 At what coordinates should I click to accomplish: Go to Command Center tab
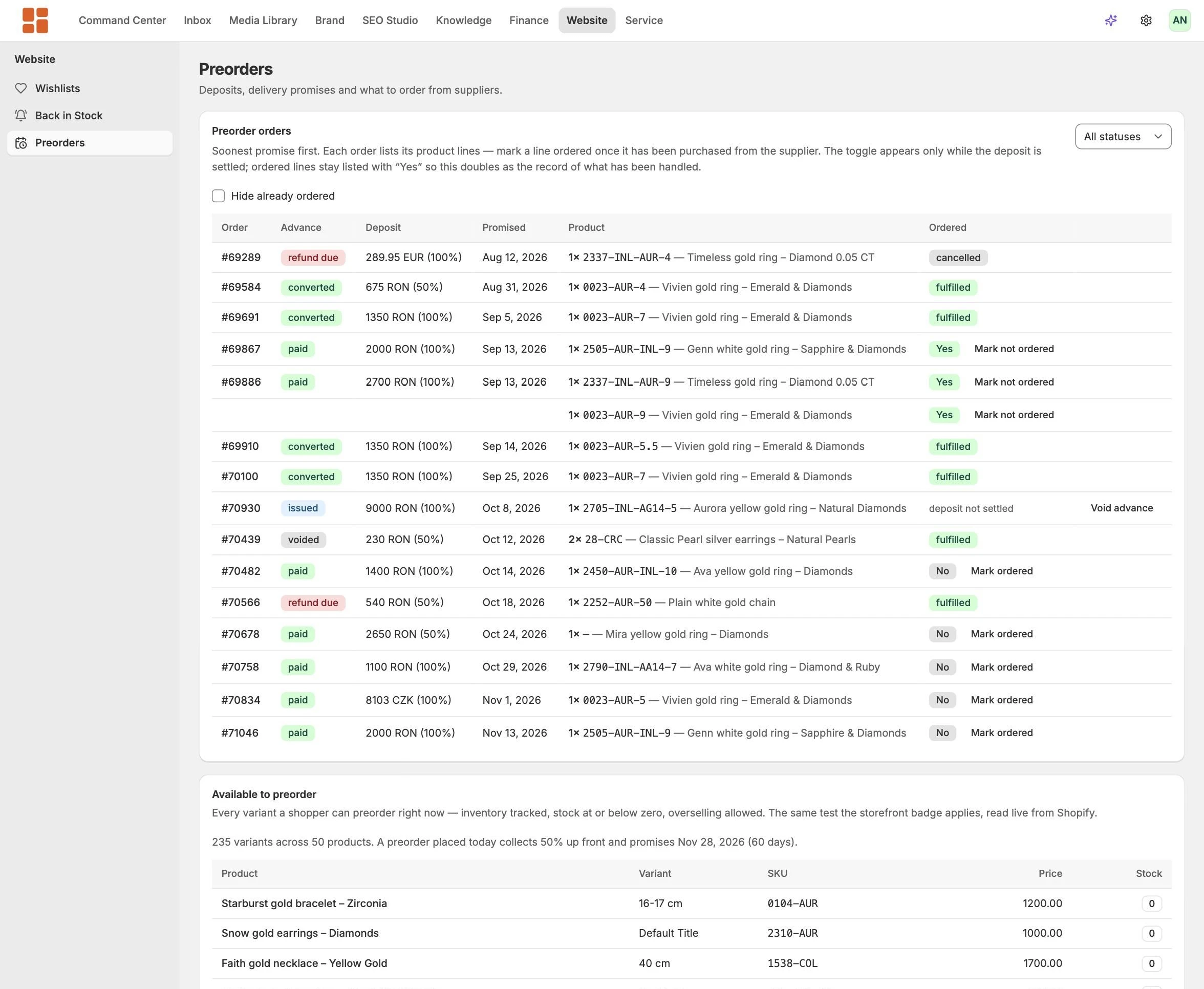tap(122, 20)
